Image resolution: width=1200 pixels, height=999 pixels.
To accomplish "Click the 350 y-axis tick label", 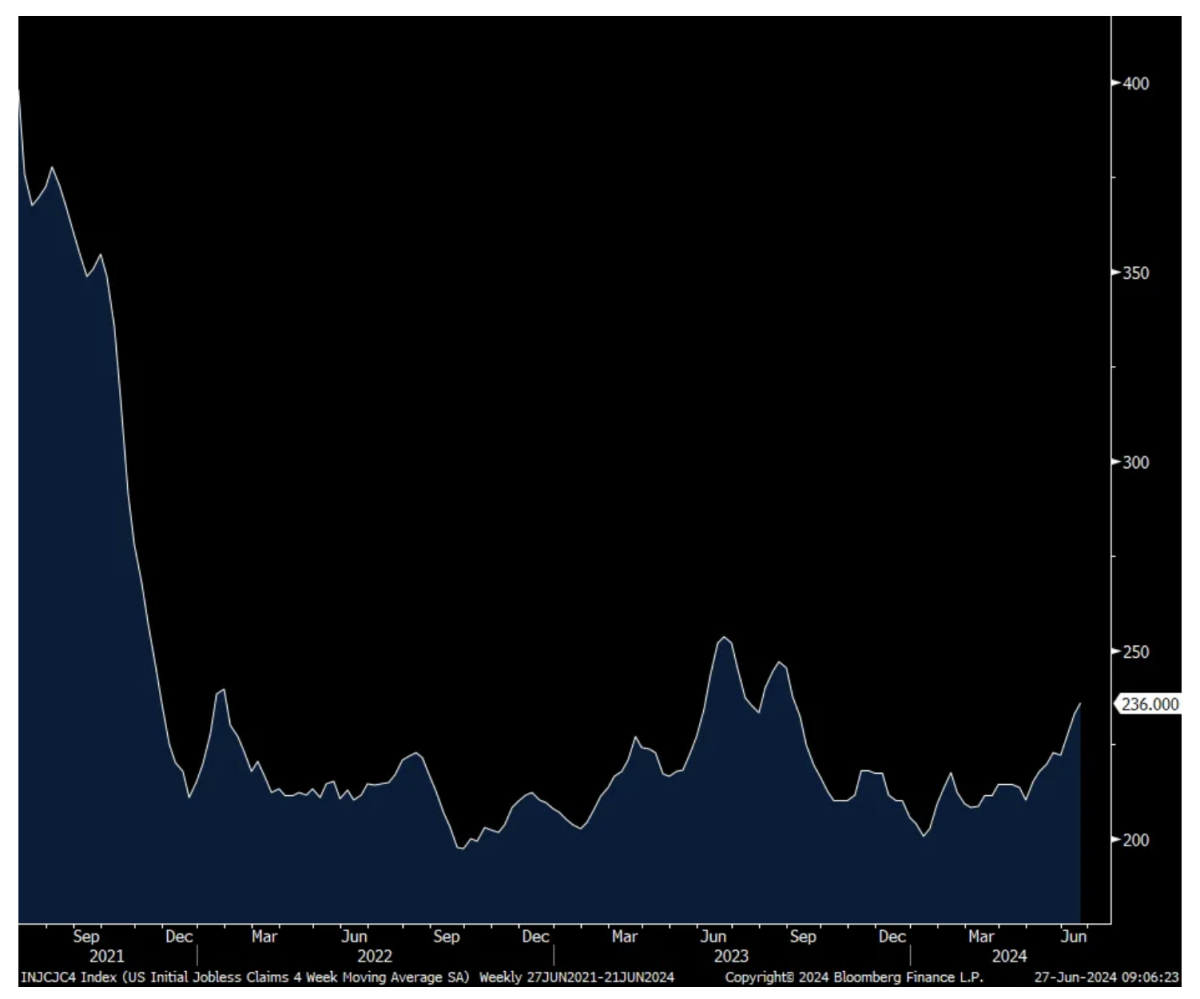I will [1136, 273].
